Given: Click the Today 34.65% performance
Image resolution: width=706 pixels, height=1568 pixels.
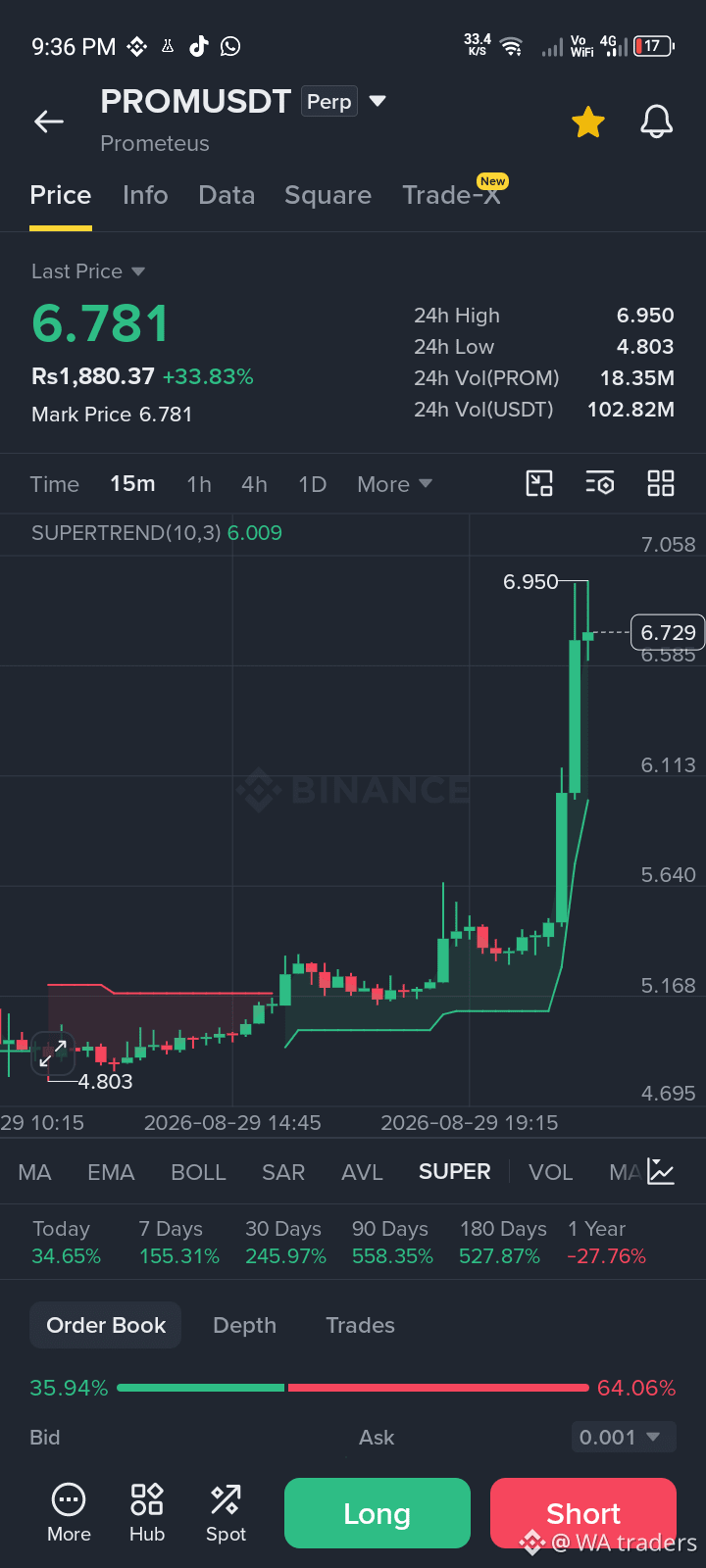Looking at the screenshot, I should coord(66,1243).
